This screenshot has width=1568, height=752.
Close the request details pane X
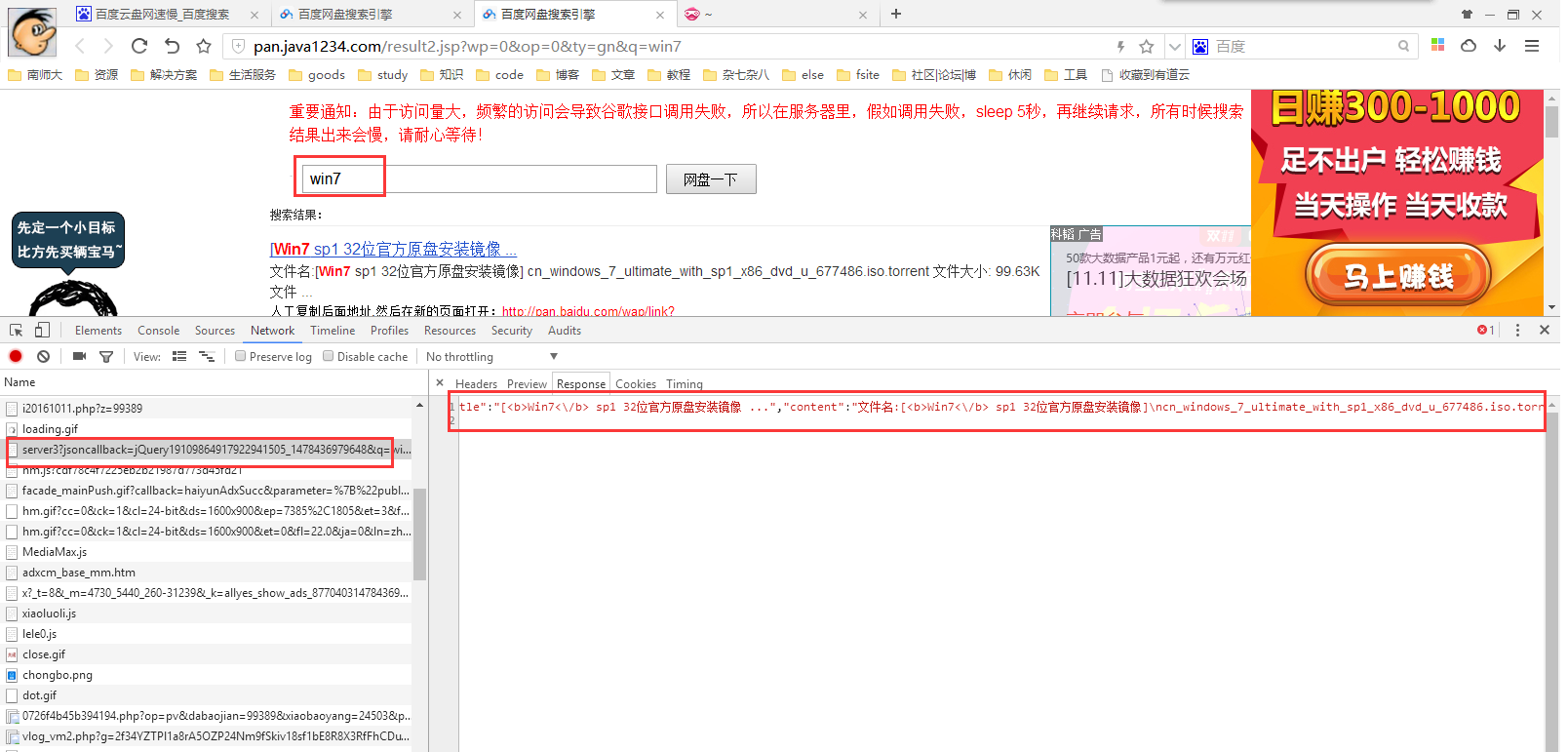click(x=440, y=383)
